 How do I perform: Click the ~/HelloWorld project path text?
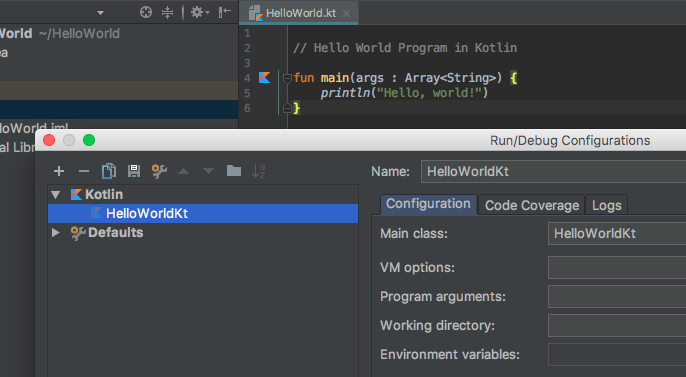[x=79, y=33]
